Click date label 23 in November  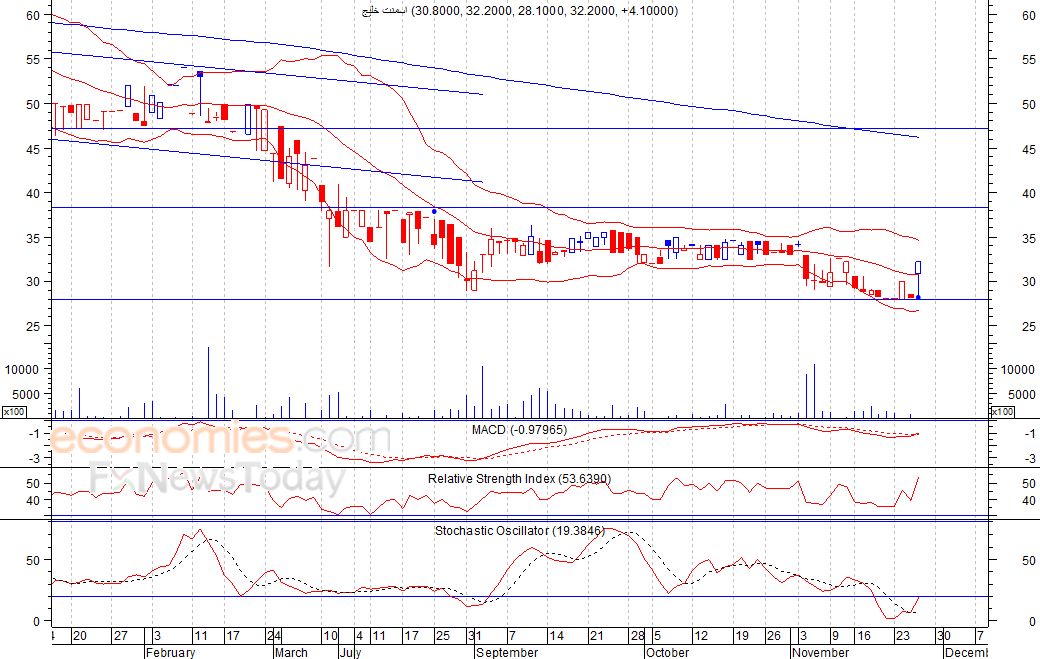click(903, 636)
